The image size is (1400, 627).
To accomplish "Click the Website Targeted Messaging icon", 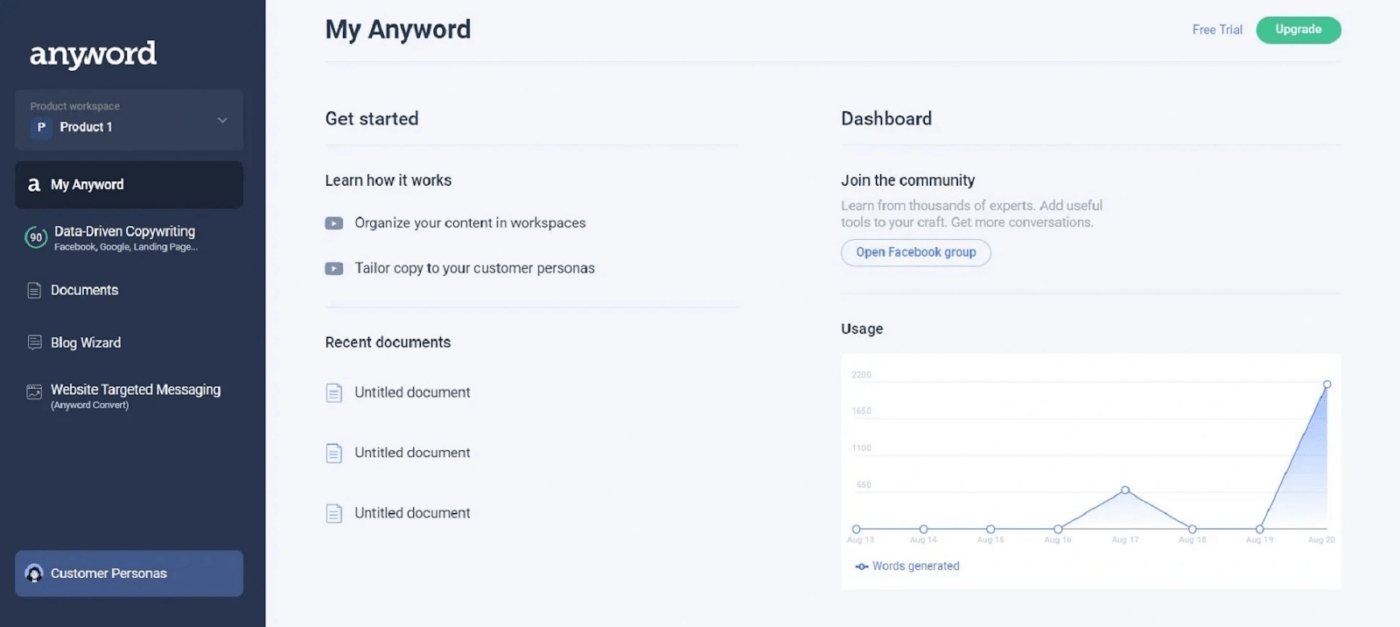I will 34,393.
